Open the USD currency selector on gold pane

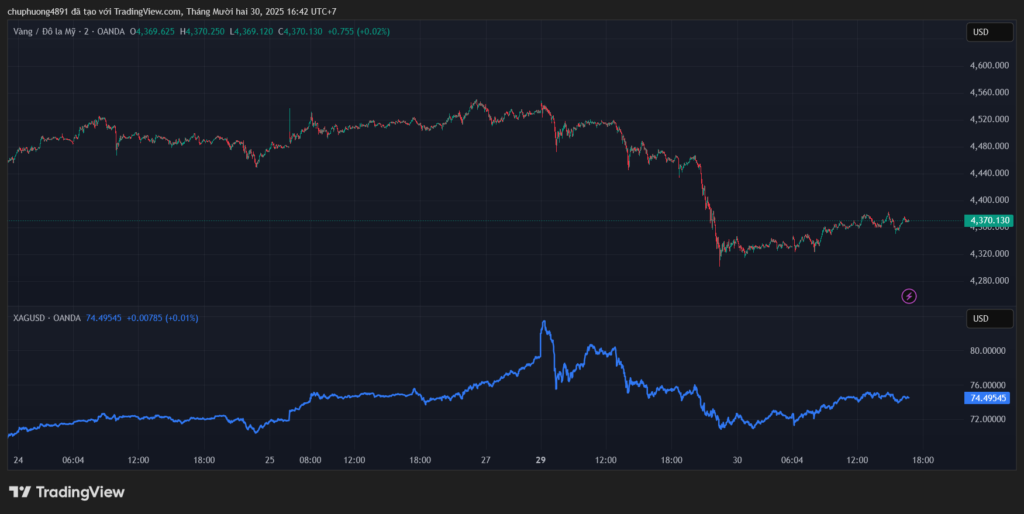pyautogui.click(x=980, y=32)
